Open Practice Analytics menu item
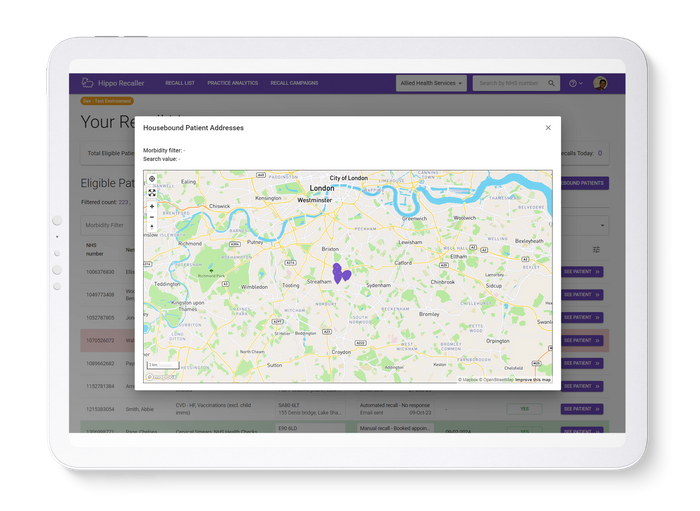The height and width of the screenshot is (511, 700). coord(233,83)
